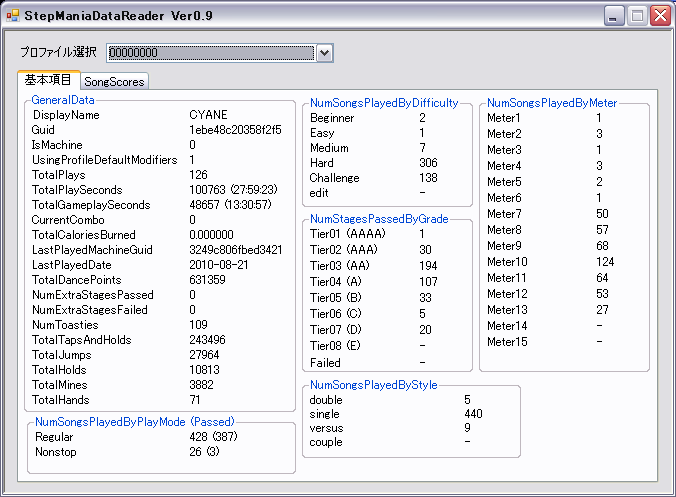Close the StepManiaDataReader window
Image resolution: width=676 pixels, height=497 pixels.
660,16
